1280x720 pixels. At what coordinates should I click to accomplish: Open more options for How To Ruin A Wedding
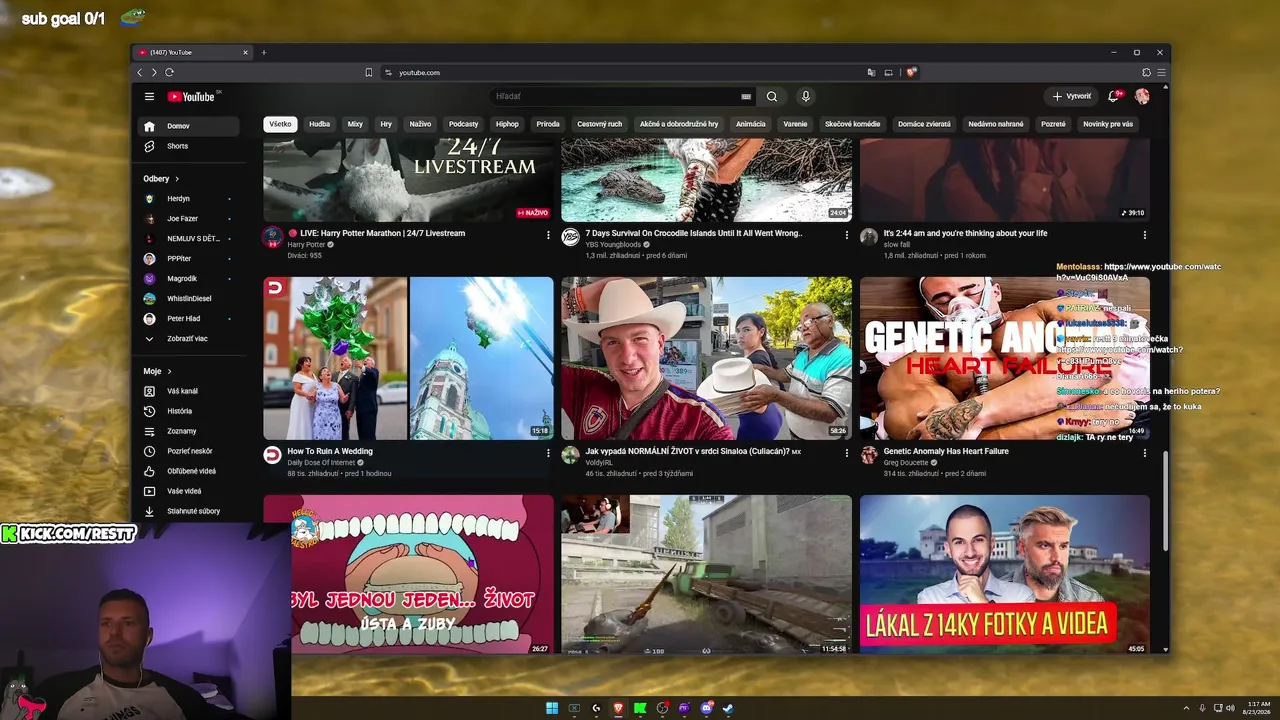pyautogui.click(x=548, y=453)
